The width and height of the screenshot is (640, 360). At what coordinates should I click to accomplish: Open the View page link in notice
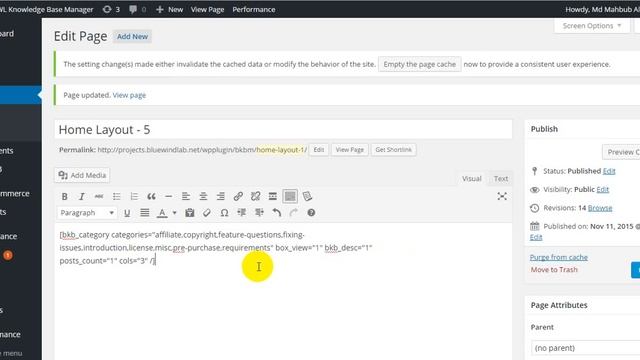(129, 95)
